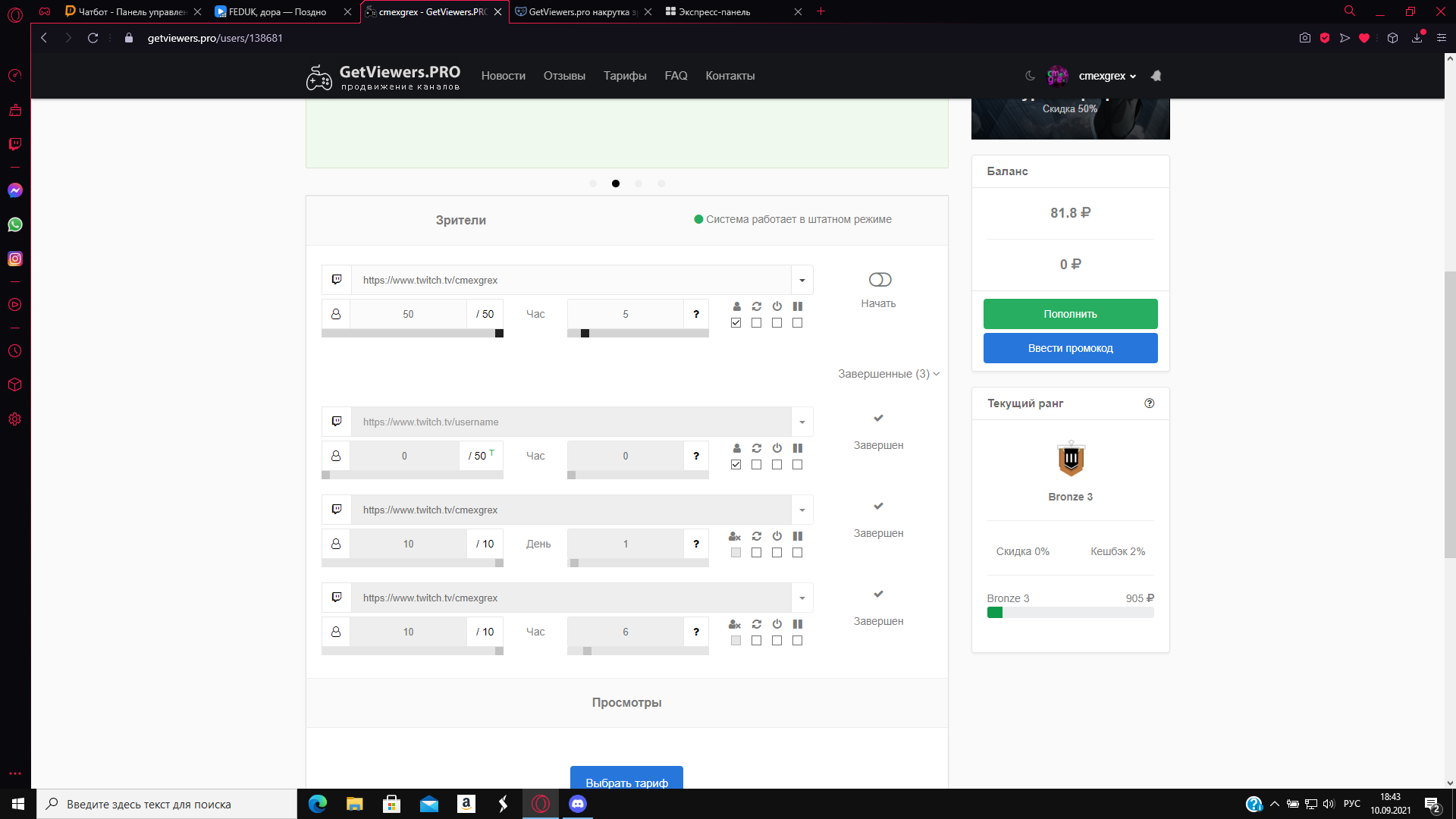The height and width of the screenshot is (819, 1456).
Task: Click the Bronze 3 rank progress bar
Action: pyautogui.click(x=1071, y=613)
